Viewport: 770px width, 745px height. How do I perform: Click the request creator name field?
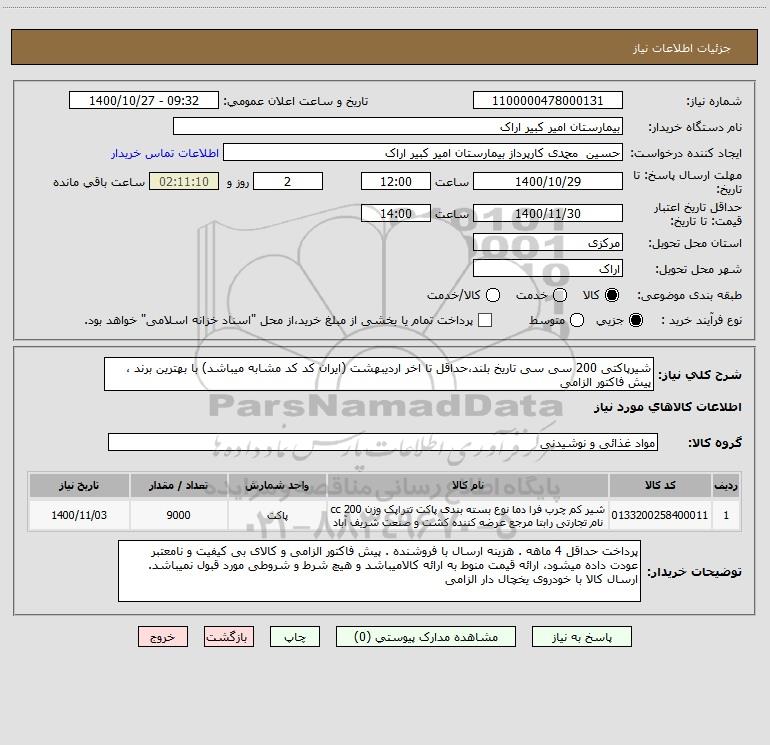pos(423,153)
